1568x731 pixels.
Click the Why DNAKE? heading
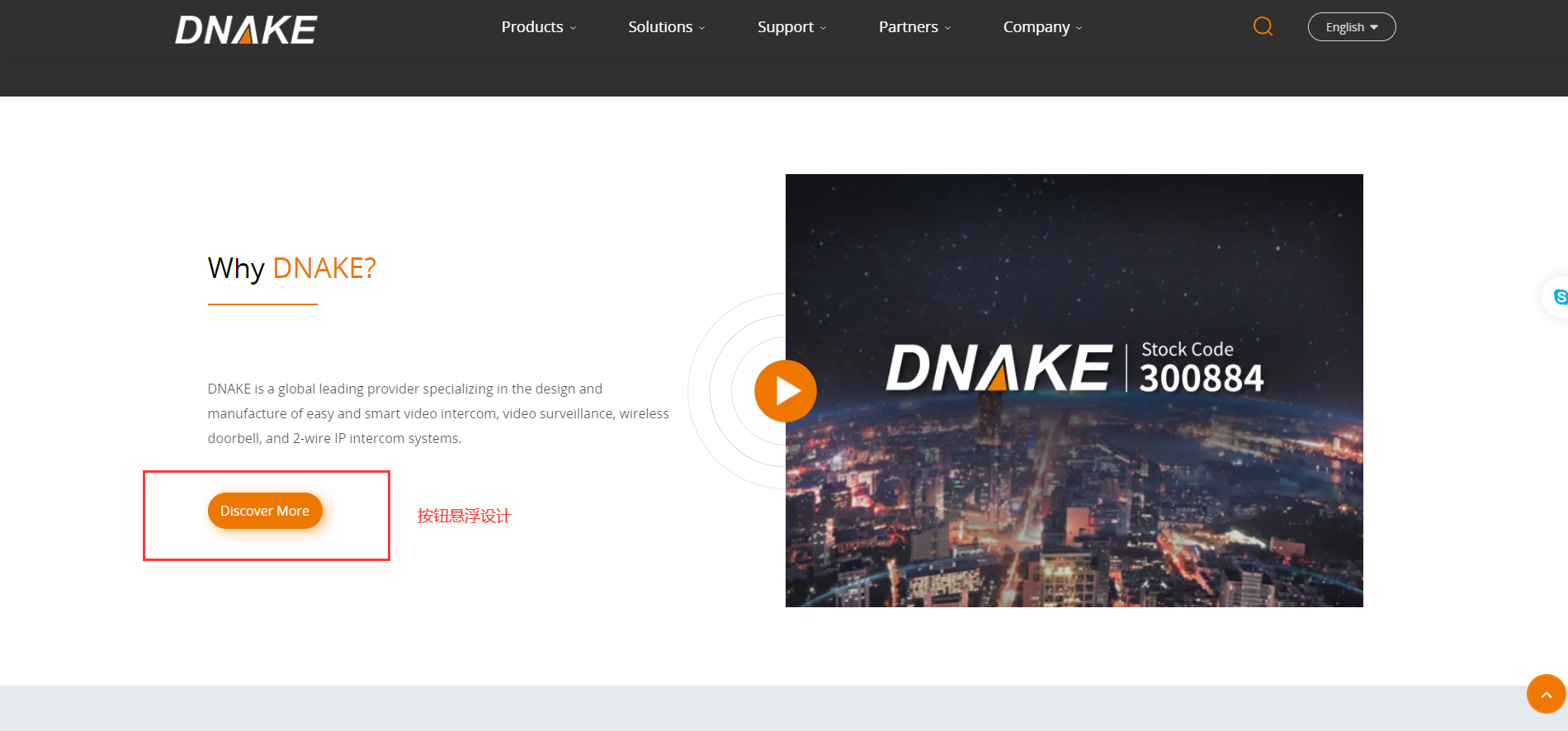pos(291,268)
